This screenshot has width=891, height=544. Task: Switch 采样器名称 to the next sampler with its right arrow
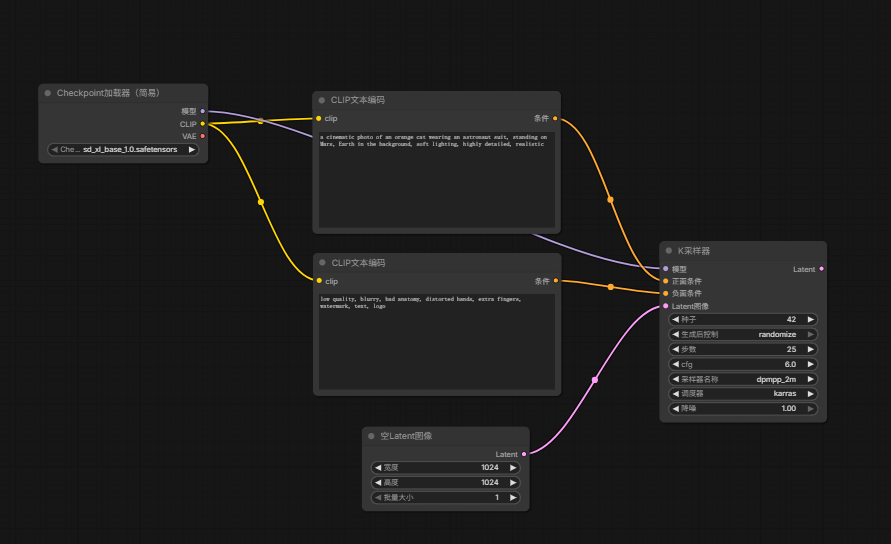coord(811,379)
